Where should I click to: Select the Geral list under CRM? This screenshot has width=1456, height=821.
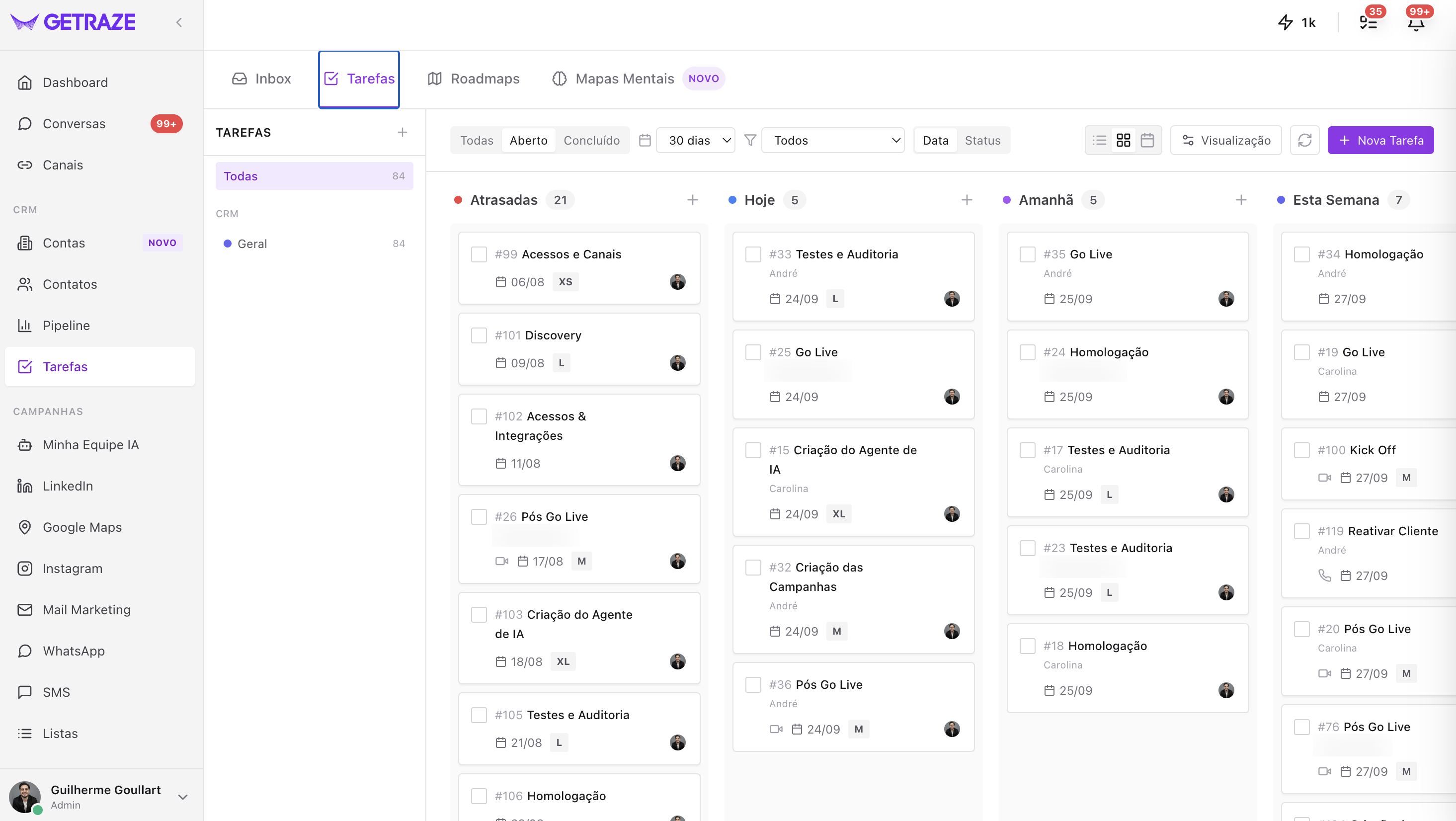314,244
